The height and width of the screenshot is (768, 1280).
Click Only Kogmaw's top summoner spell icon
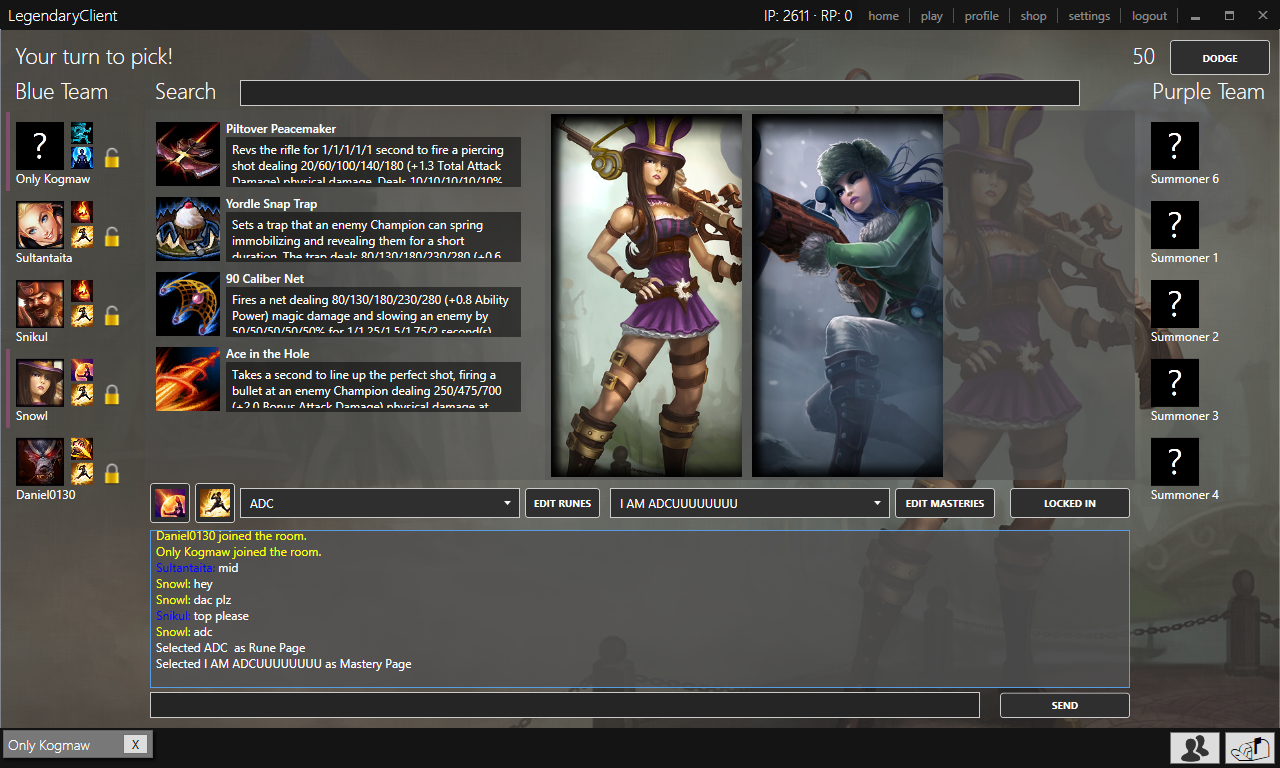82,133
